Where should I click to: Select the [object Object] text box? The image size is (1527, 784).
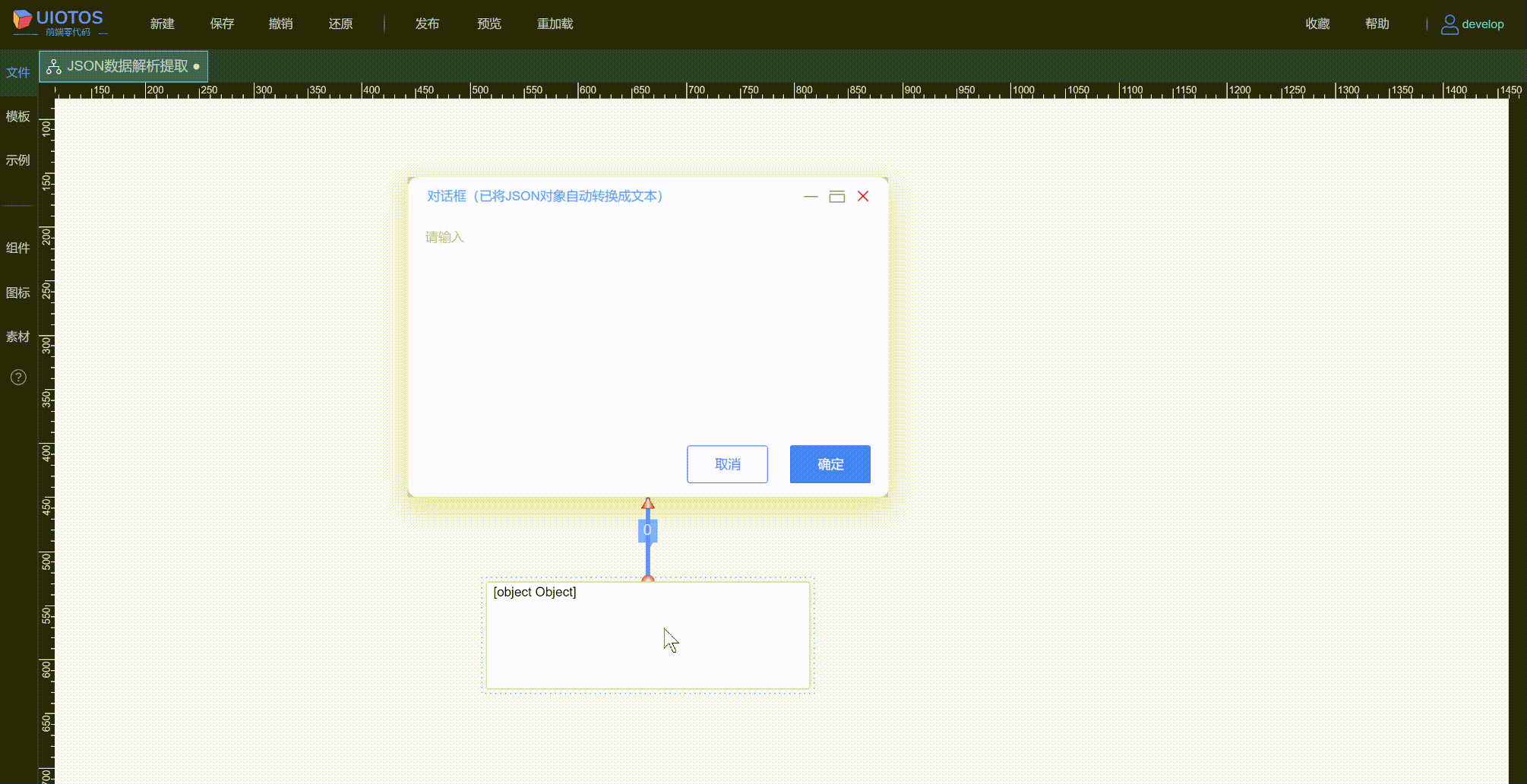[x=648, y=636]
